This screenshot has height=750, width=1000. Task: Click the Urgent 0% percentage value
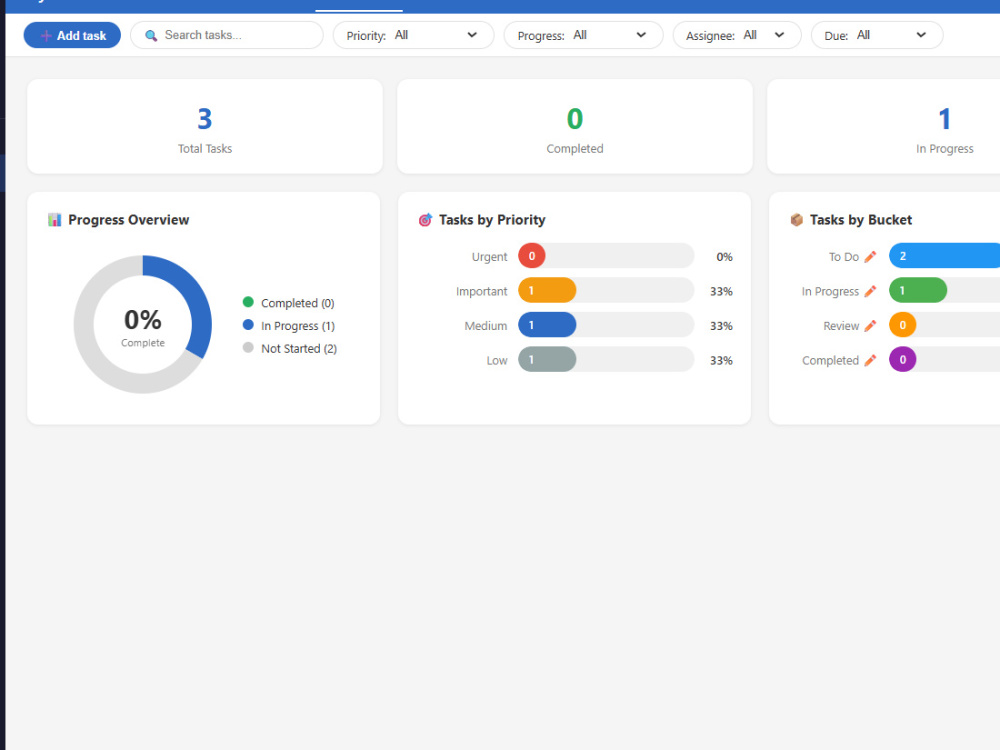(x=724, y=257)
